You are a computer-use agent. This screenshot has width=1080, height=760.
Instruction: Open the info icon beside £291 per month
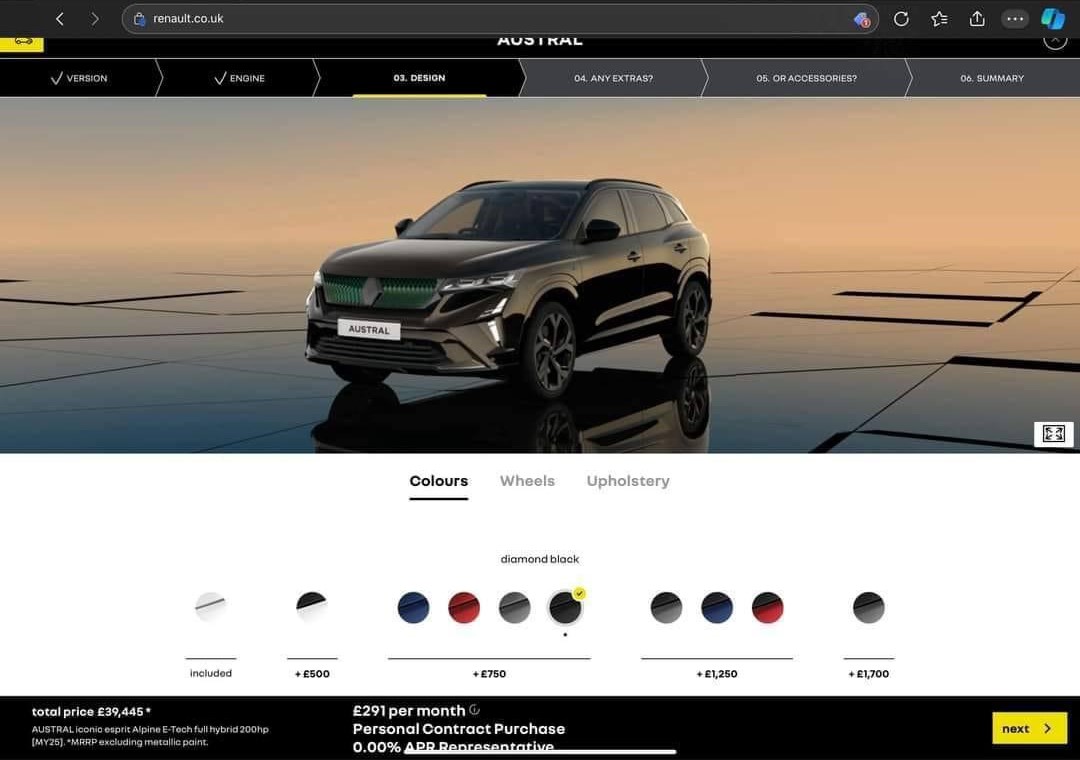[x=475, y=710]
